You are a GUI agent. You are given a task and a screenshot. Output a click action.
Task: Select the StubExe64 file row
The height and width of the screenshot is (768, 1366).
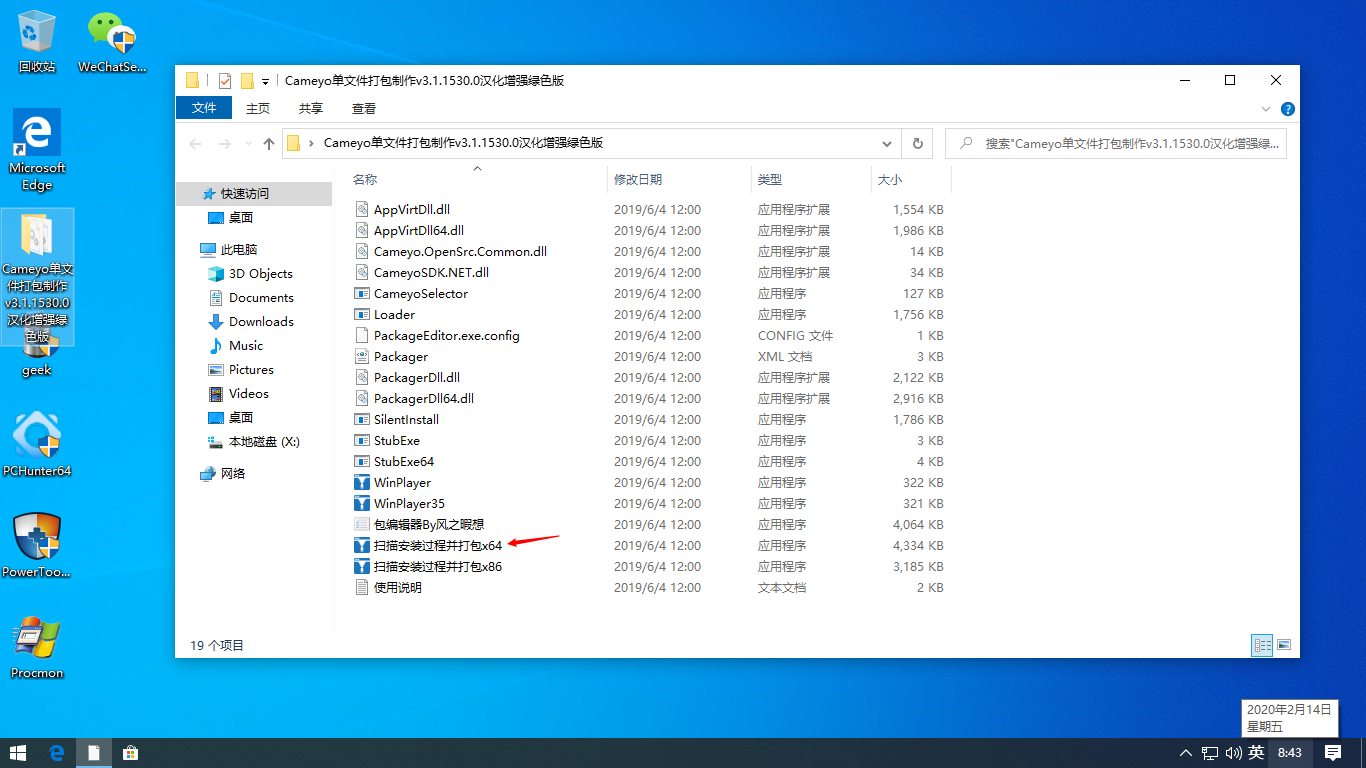(649, 462)
